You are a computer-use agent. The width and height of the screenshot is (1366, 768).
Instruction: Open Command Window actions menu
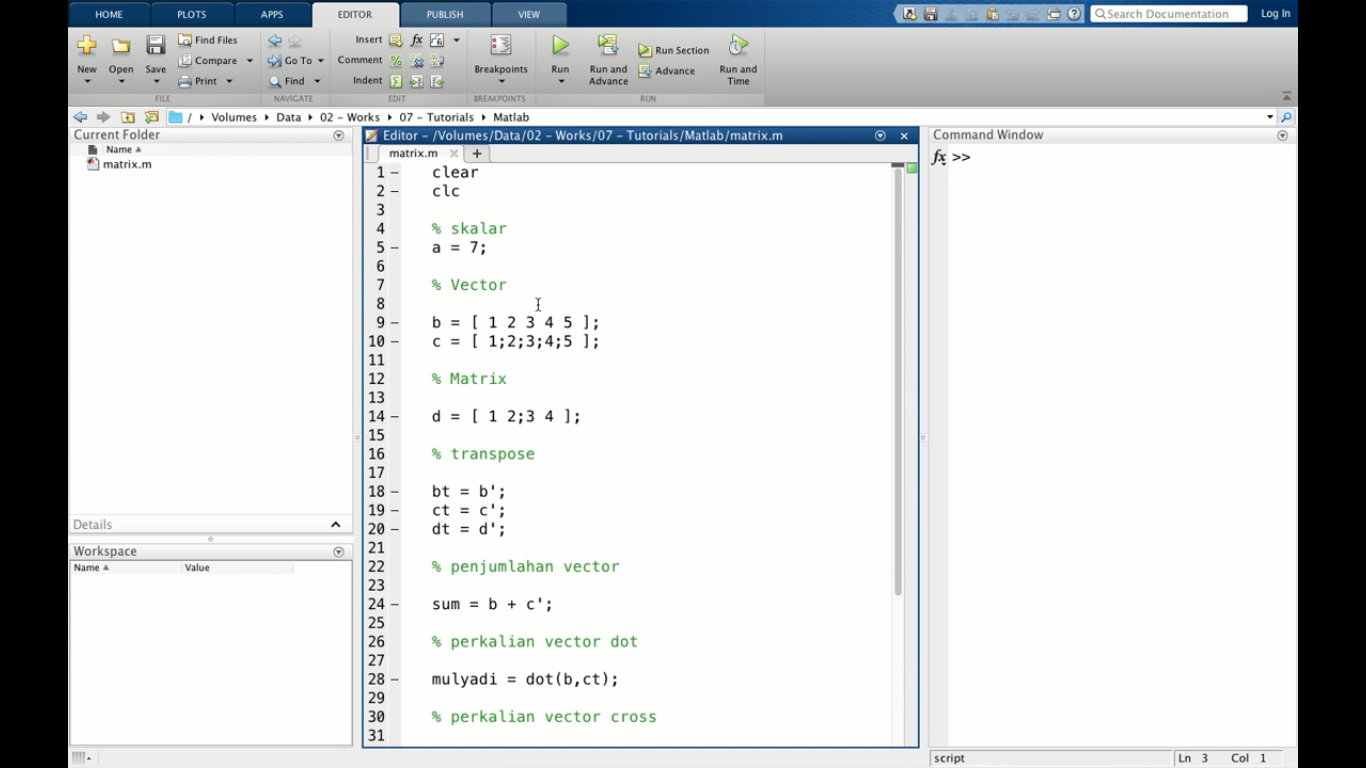(1283, 135)
